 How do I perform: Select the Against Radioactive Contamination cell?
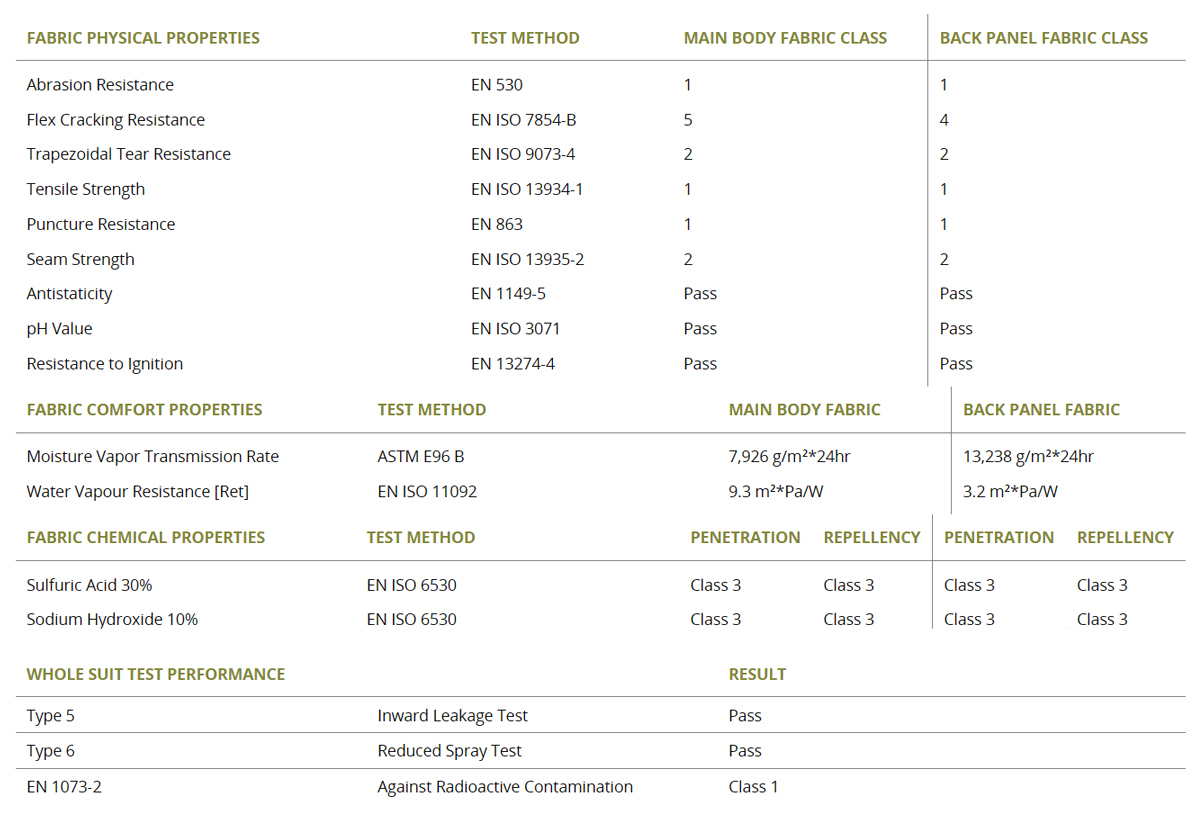[x=505, y=787]
